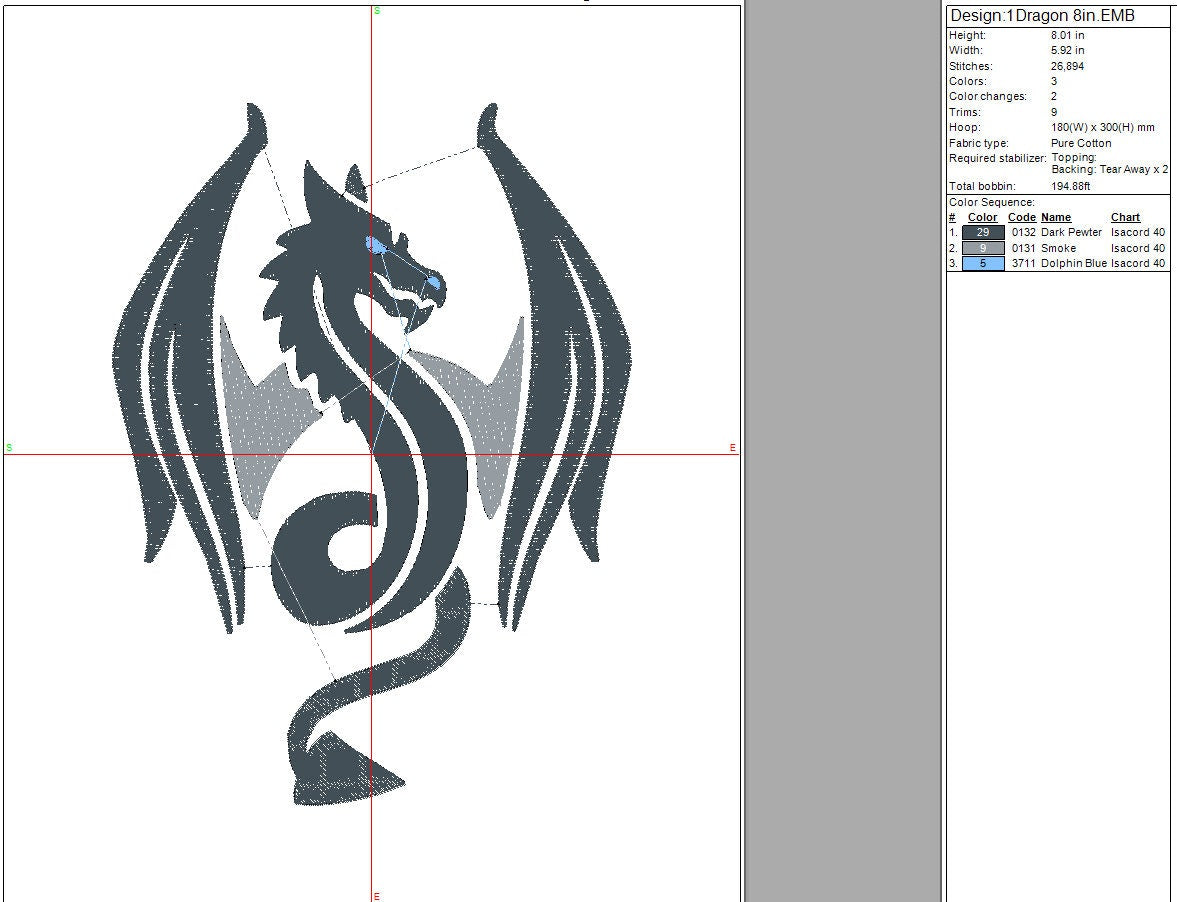Click the Chart column header

(1125, 217)
